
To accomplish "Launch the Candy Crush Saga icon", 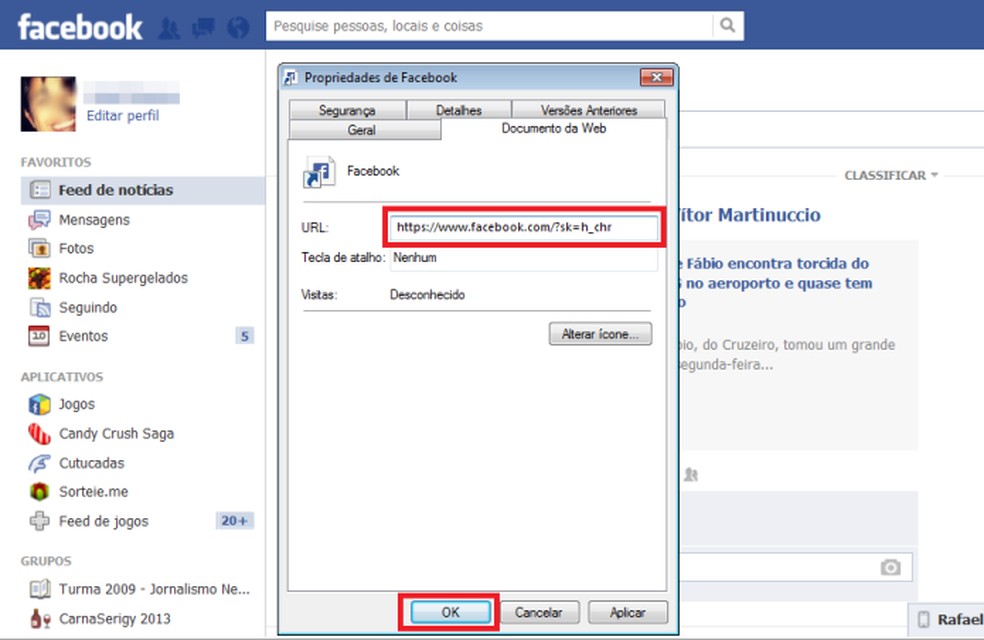I will 39,433.
